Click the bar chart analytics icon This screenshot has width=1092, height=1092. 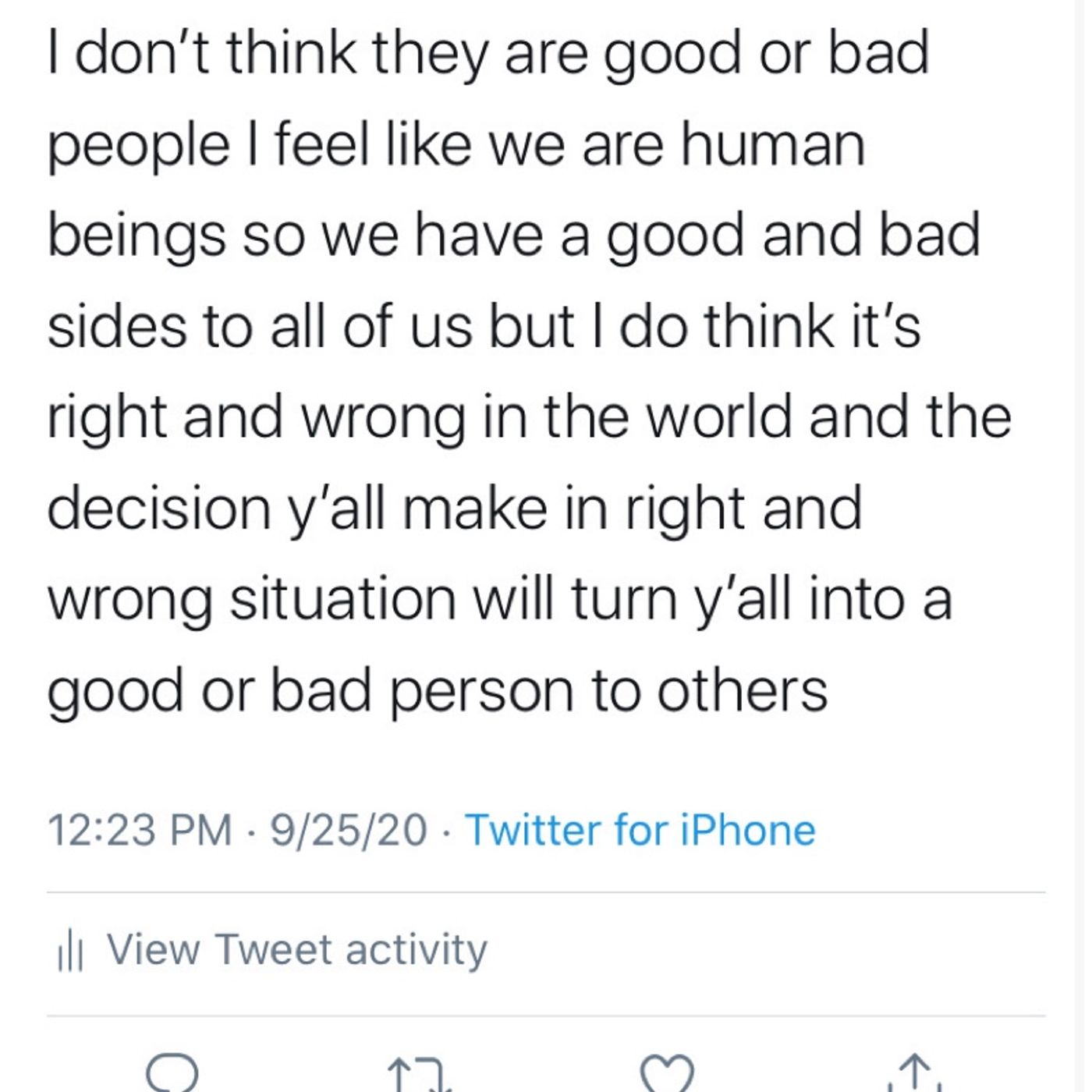coord(70,952)
